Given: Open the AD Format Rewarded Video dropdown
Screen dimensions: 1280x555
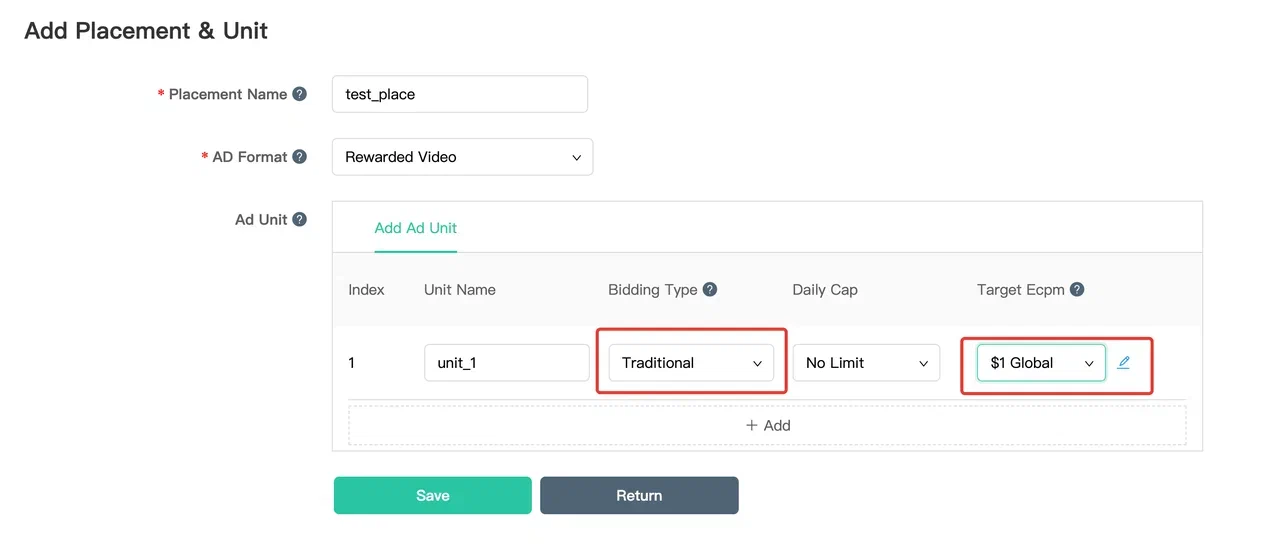Looking at the screenshot, I should pyautogui.click(x=462, y=157).
